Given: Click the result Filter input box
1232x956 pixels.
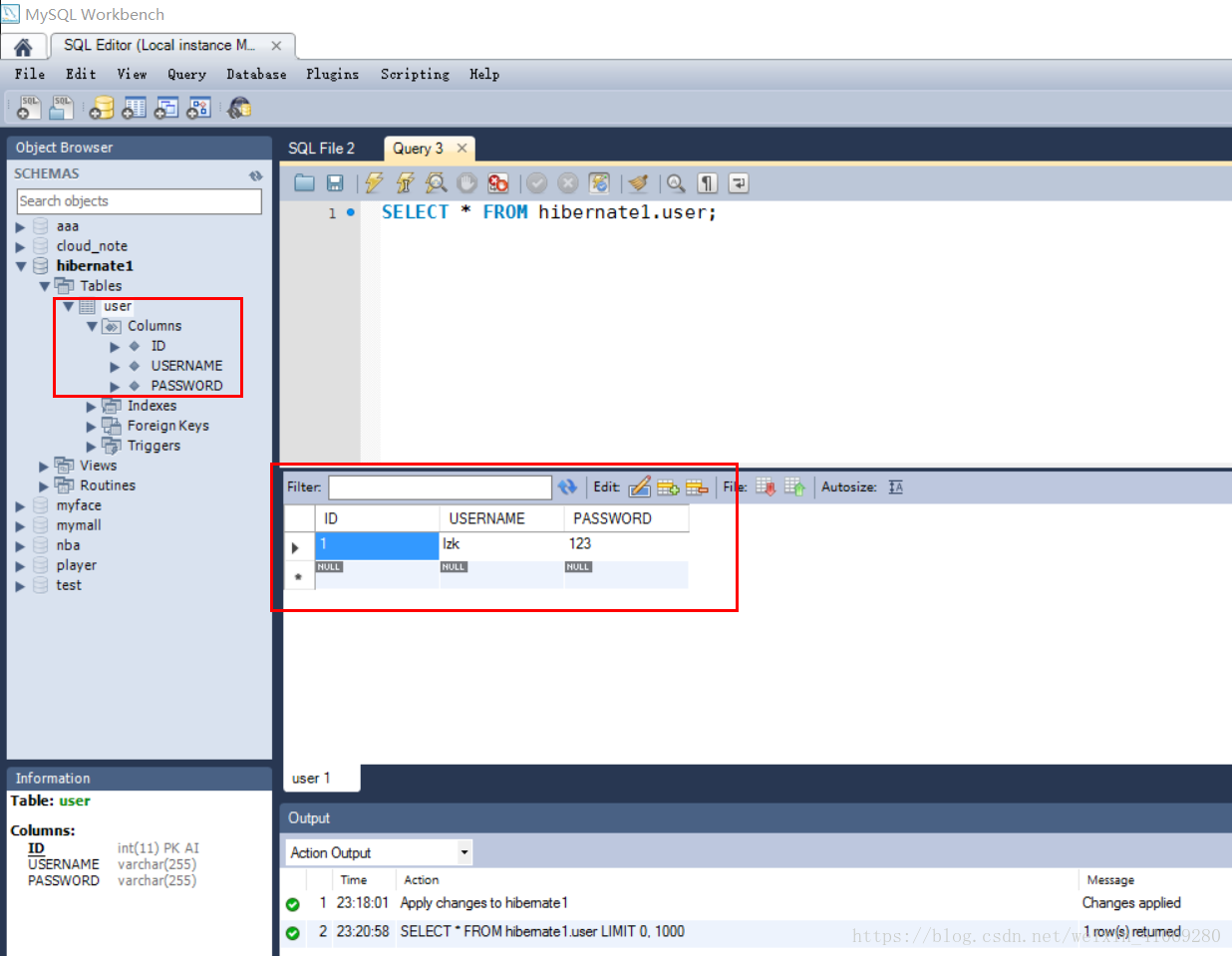Looking at the screenshot, I should point(440,486).
